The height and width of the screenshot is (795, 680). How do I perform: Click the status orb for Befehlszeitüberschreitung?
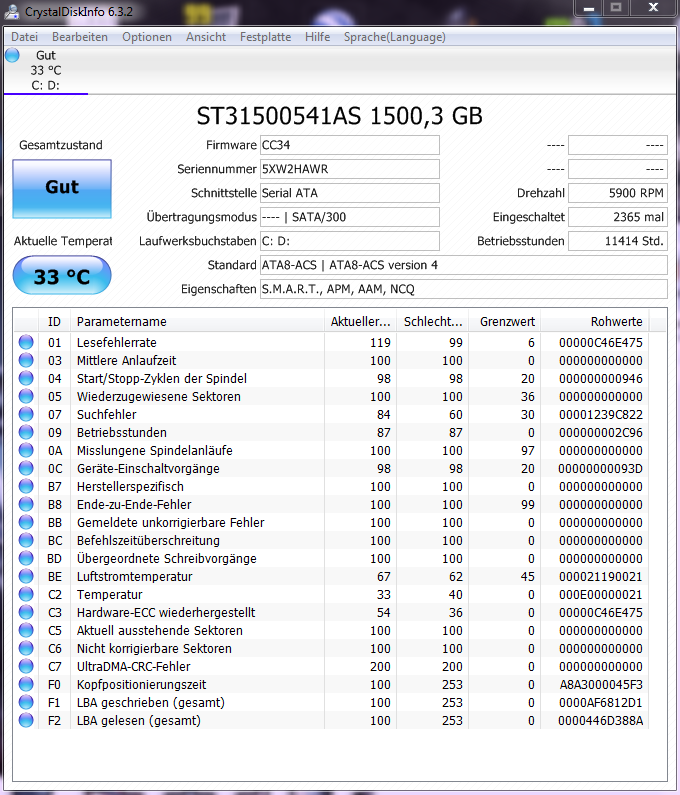coord(26,540)
